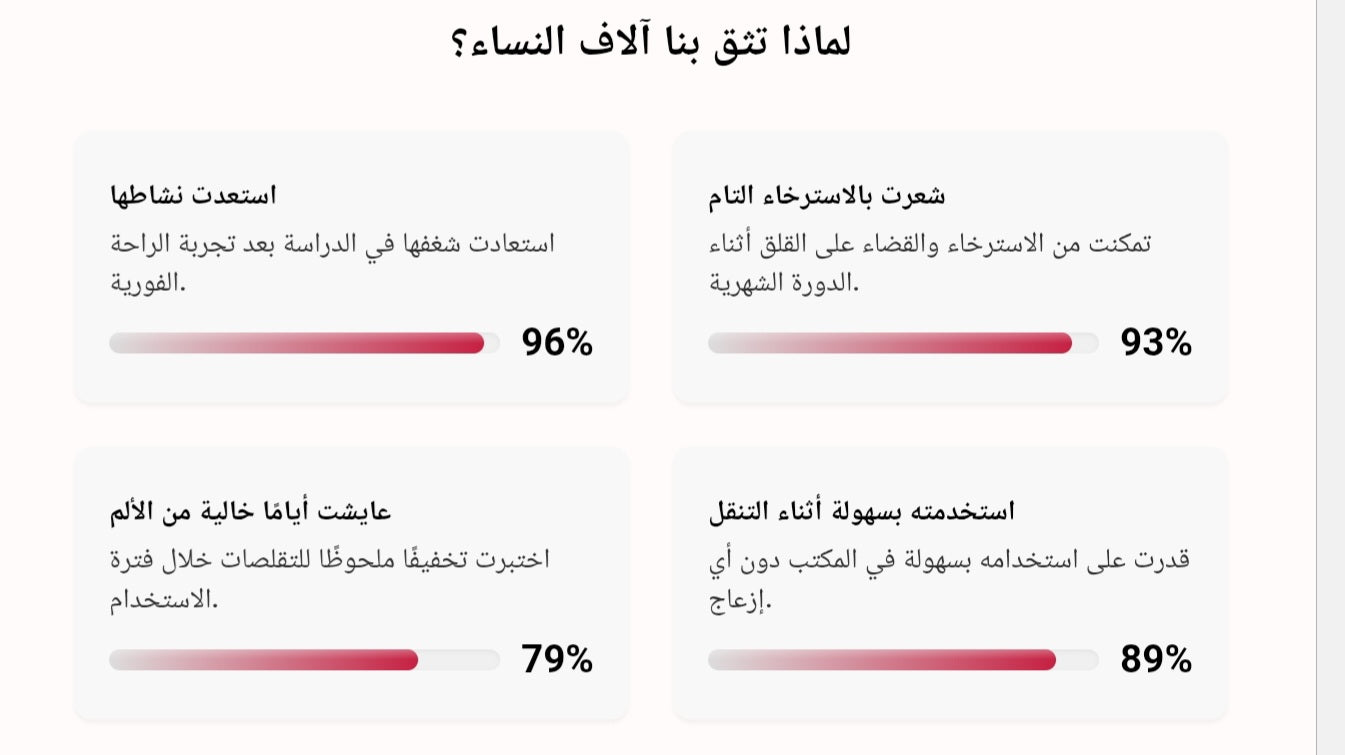Click the "استعدت نشاطها" card title
The height and width of the screenshot is (755, 1345).
coord(193,195)
